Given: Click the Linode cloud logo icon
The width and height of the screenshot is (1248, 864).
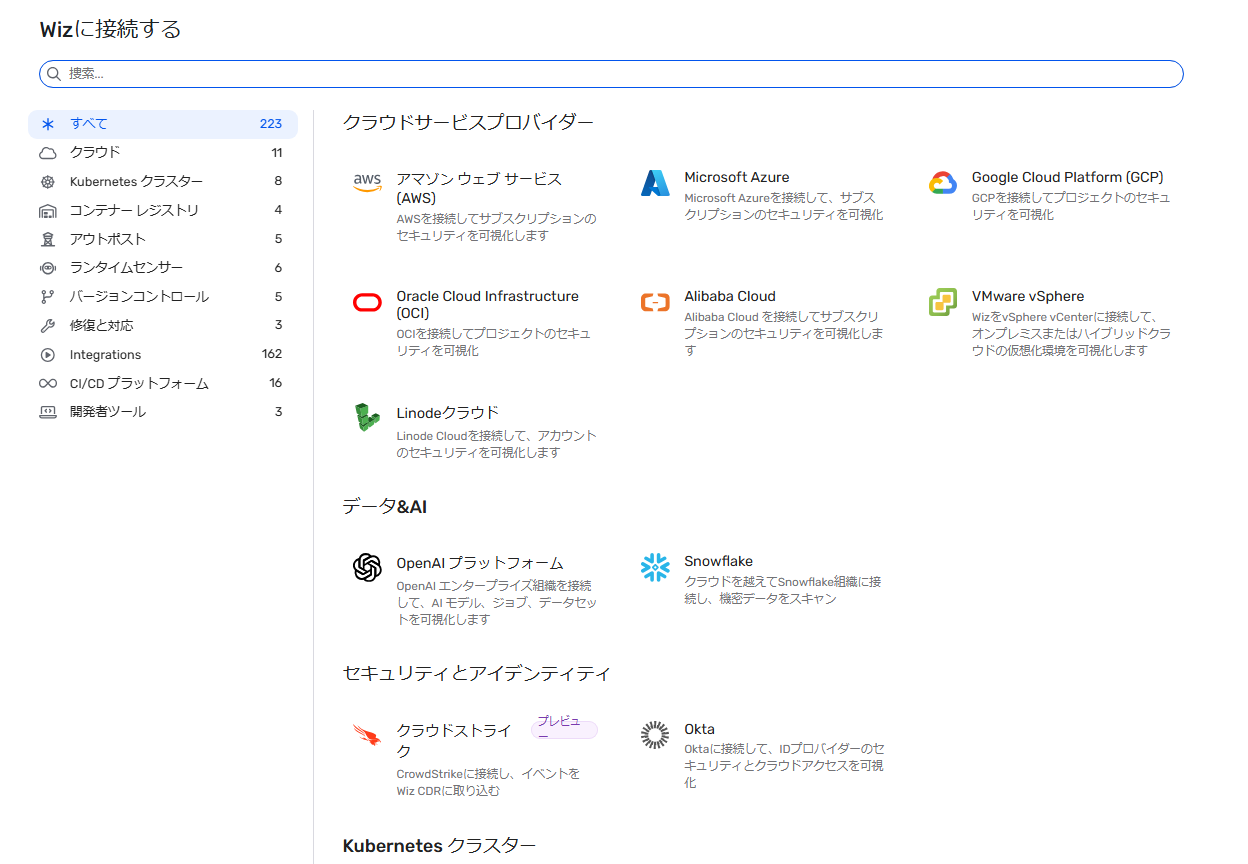Looking at the screenshot, I should click(x=367, y=418).
